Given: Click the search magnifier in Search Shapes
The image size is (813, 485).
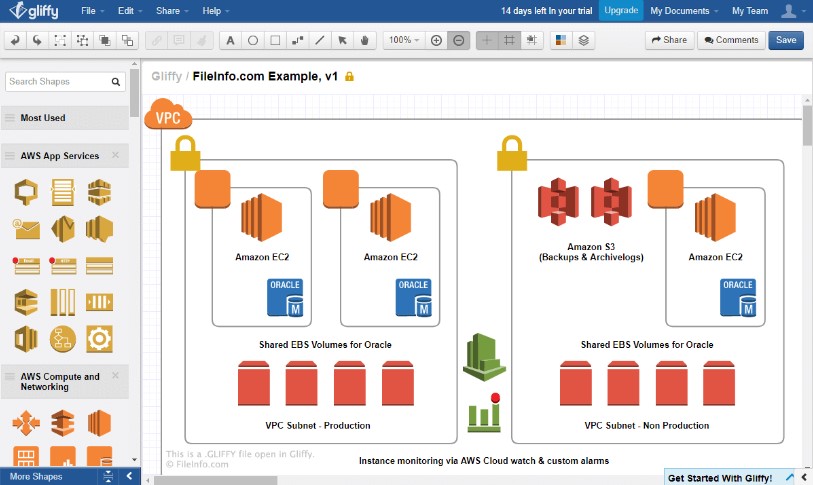Looking at the screenshot, I should pos(116,81).
